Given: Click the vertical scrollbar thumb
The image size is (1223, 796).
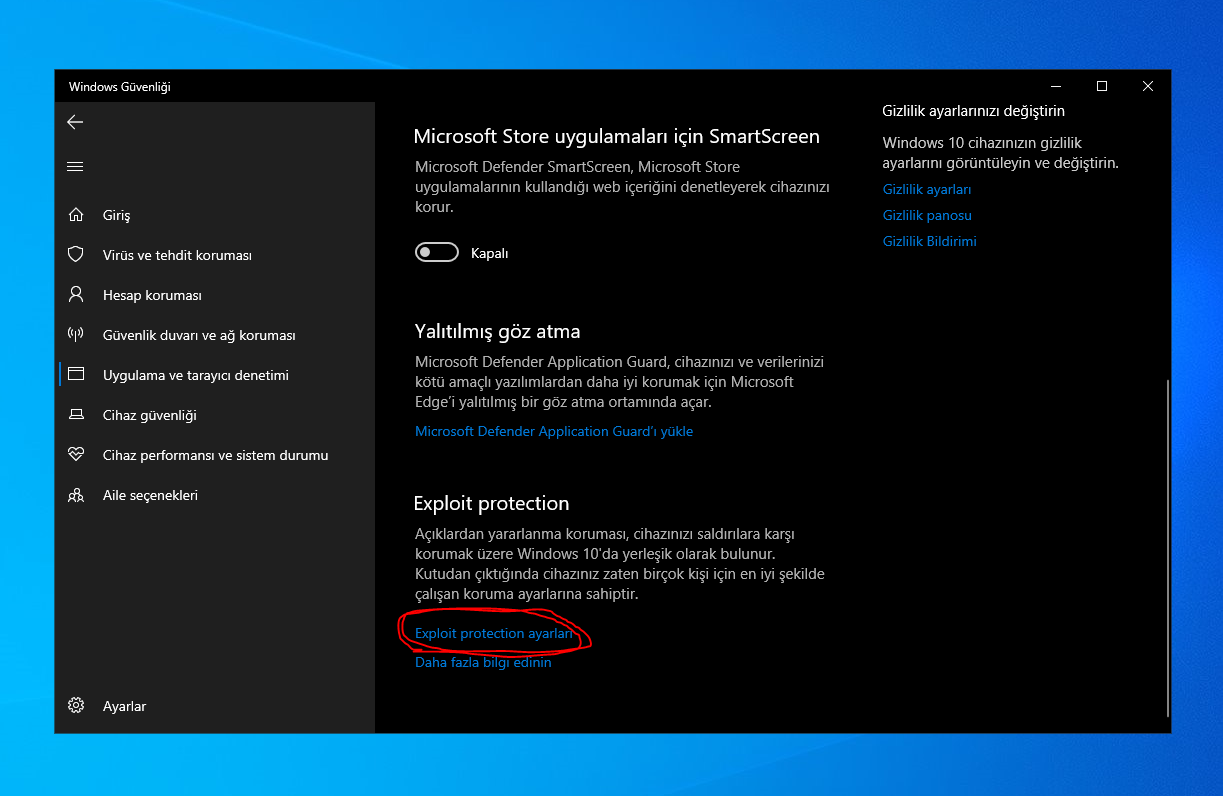Looking at the screenshot, I should pyautogui.click(x=1167, y=548).
